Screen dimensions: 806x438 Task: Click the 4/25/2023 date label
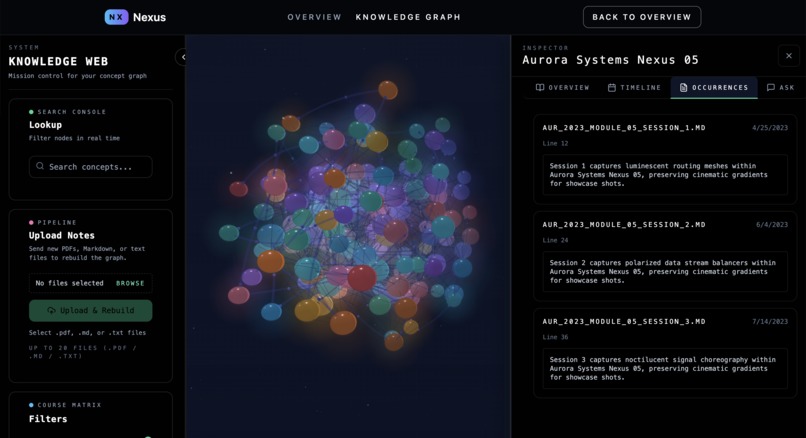click(770, 127)
